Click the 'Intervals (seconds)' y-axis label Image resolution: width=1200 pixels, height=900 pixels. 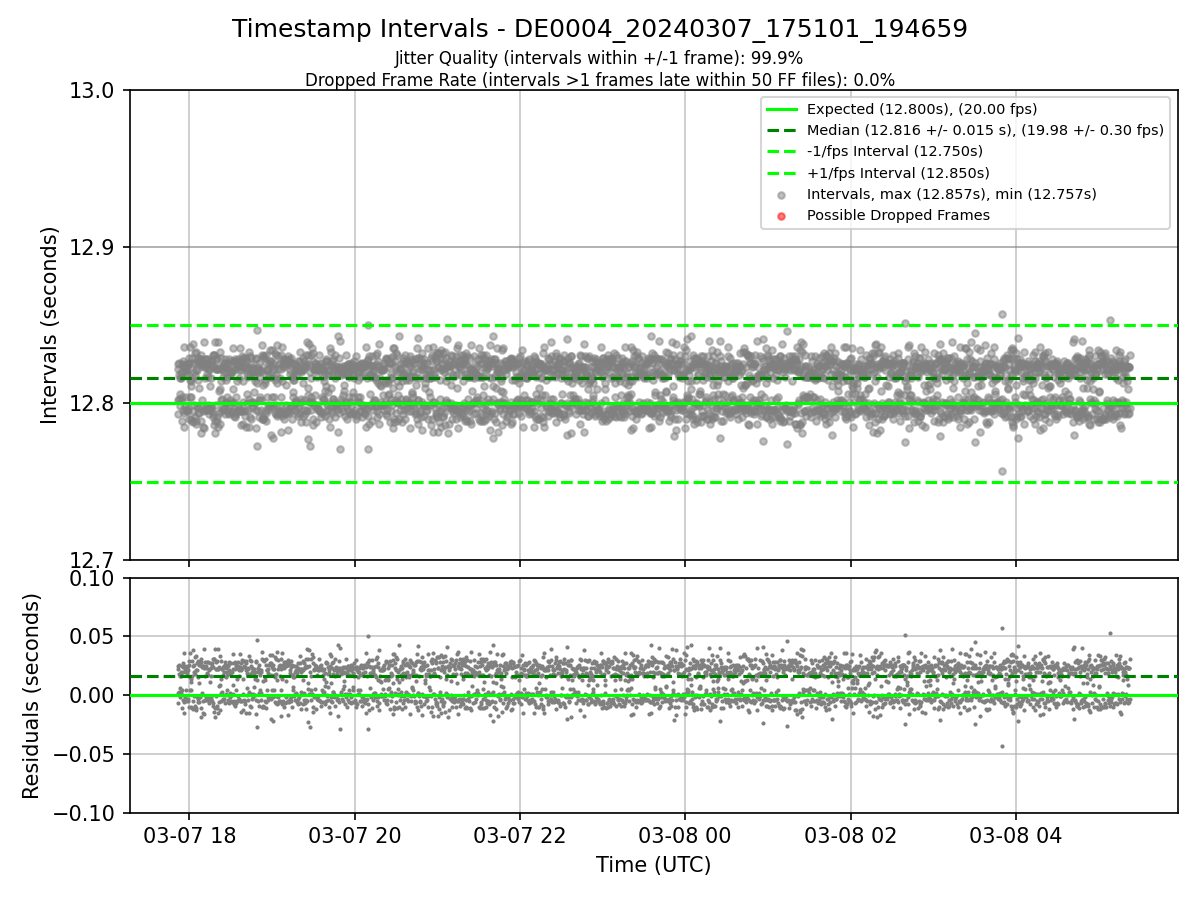[50, 325]
